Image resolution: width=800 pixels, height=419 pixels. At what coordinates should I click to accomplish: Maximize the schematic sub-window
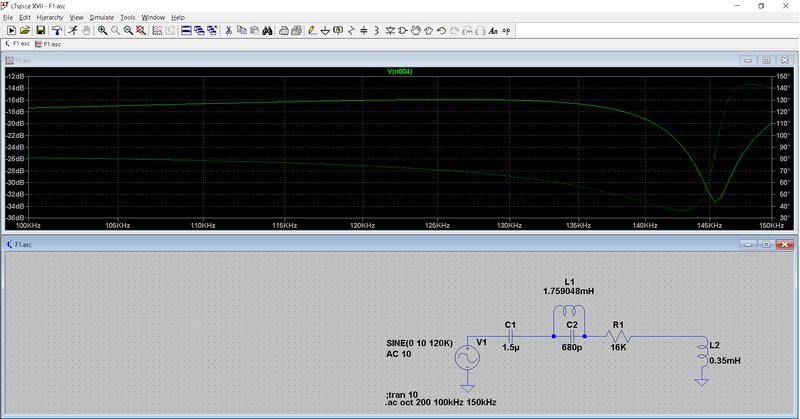pyautogui.click(x=766, y=244)
